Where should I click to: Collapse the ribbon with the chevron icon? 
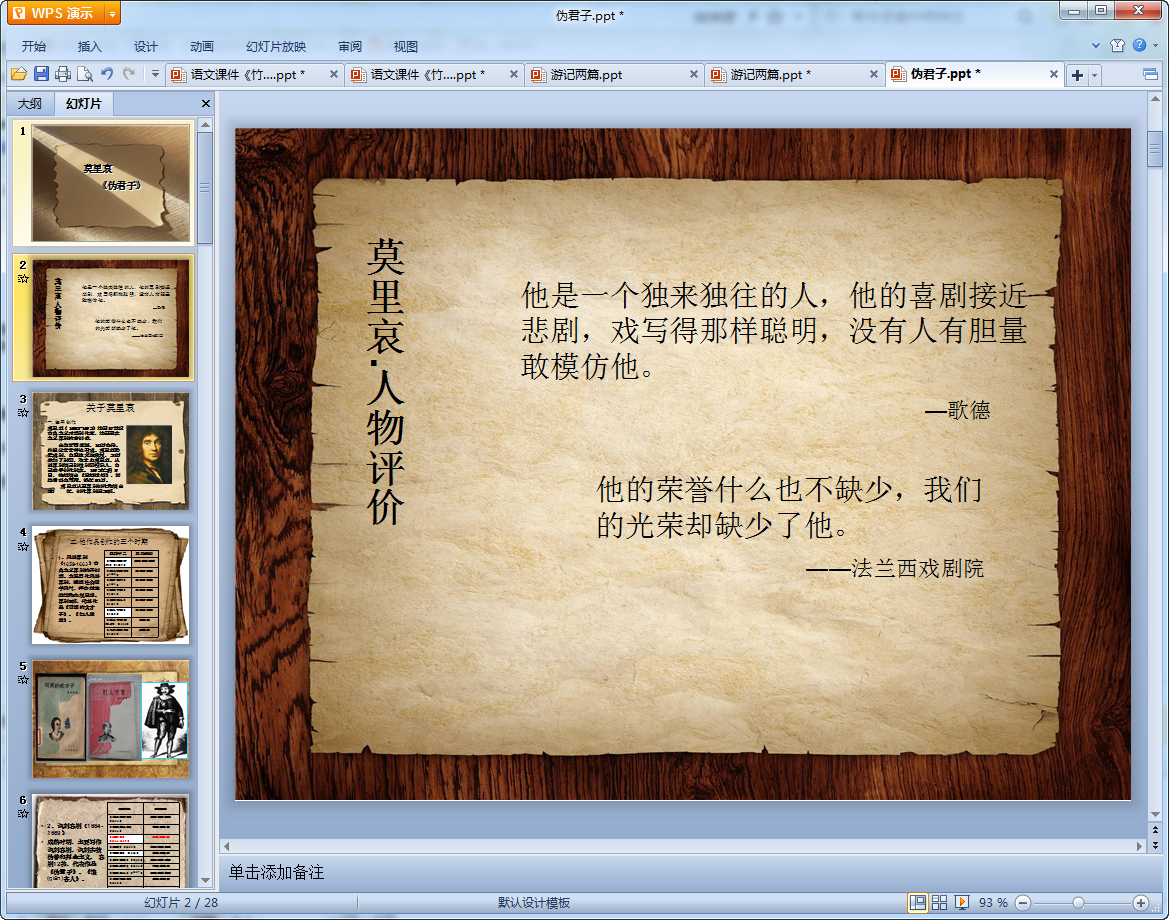click(1096, 45)
